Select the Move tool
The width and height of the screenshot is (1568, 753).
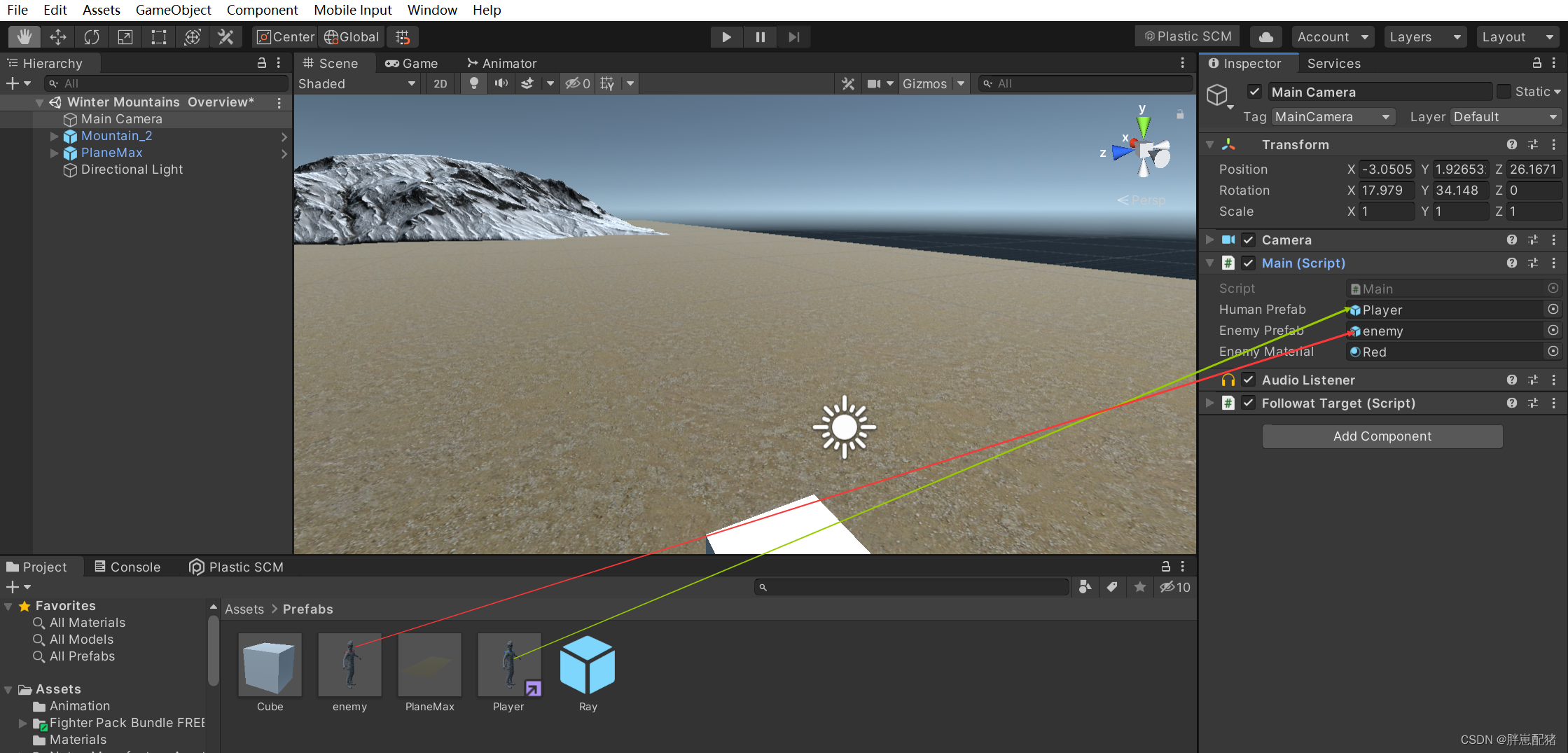click(x=58, y=36)
